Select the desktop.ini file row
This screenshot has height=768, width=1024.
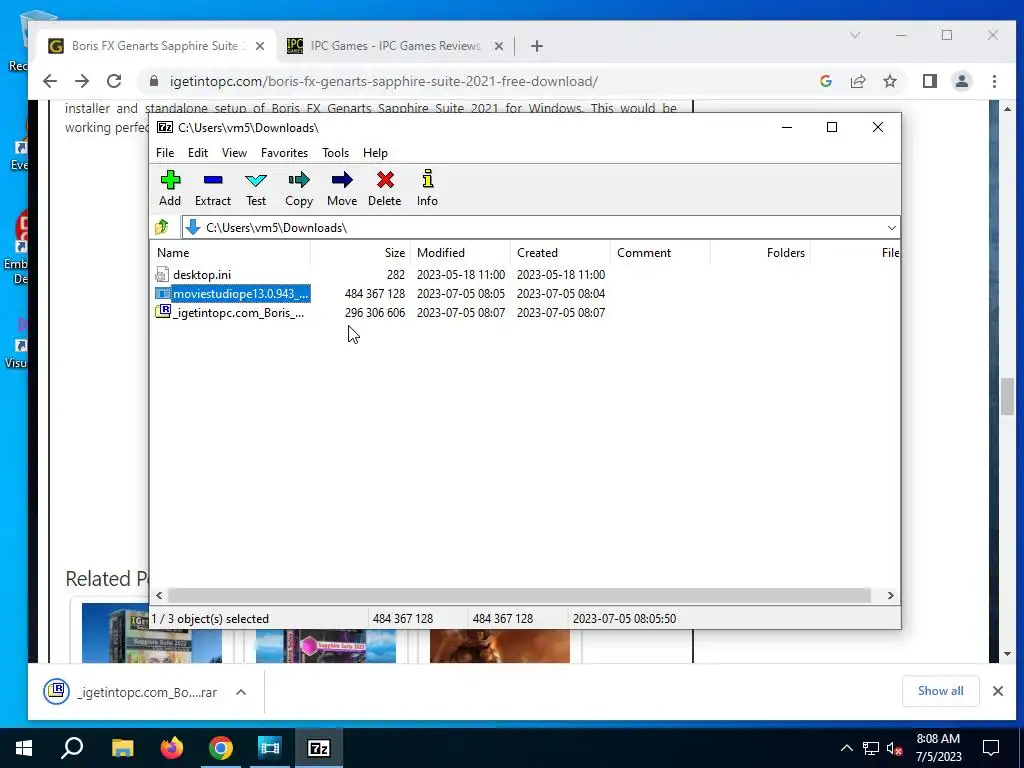(x=381, y=275)
